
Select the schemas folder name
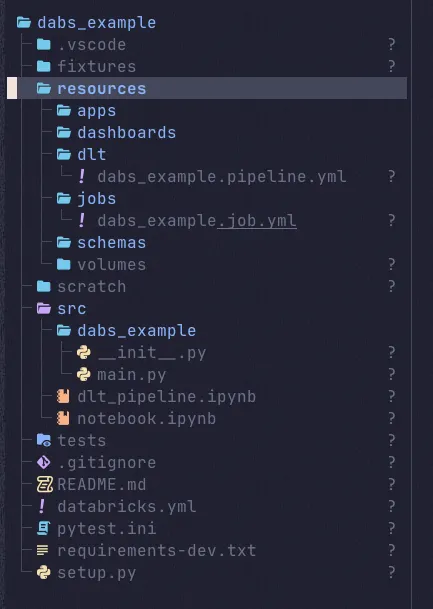112,243
